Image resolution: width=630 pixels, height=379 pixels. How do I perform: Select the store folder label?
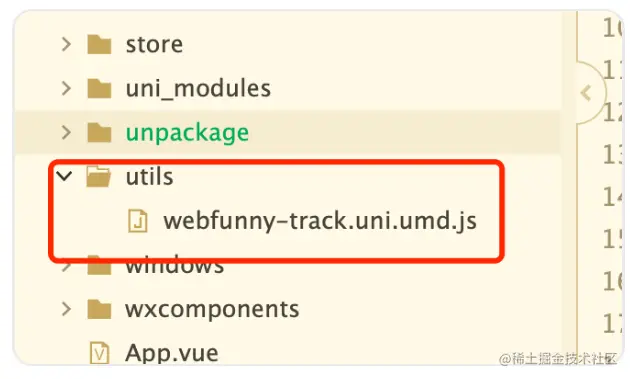154,45
